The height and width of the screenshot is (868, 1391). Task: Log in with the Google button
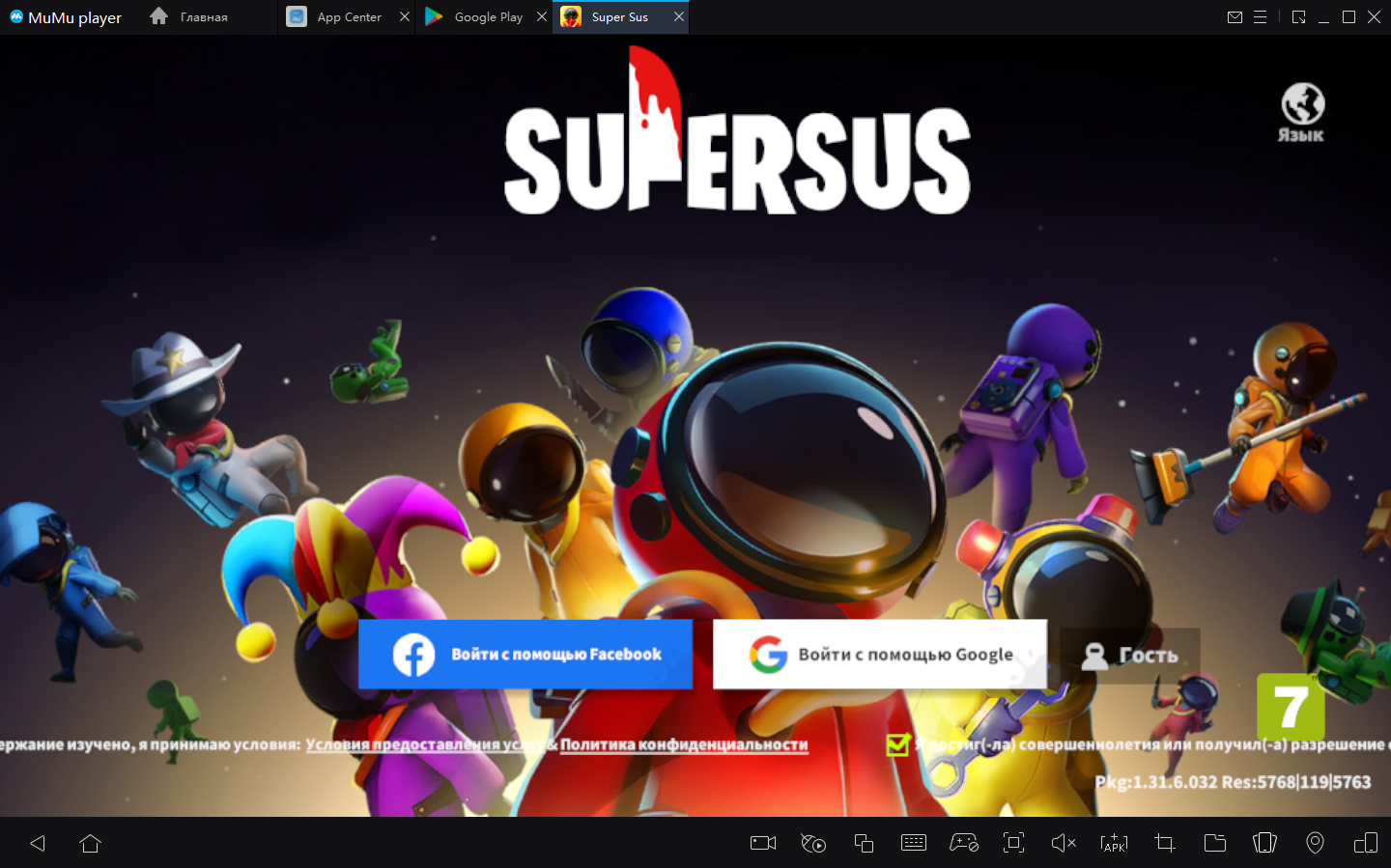879,654
